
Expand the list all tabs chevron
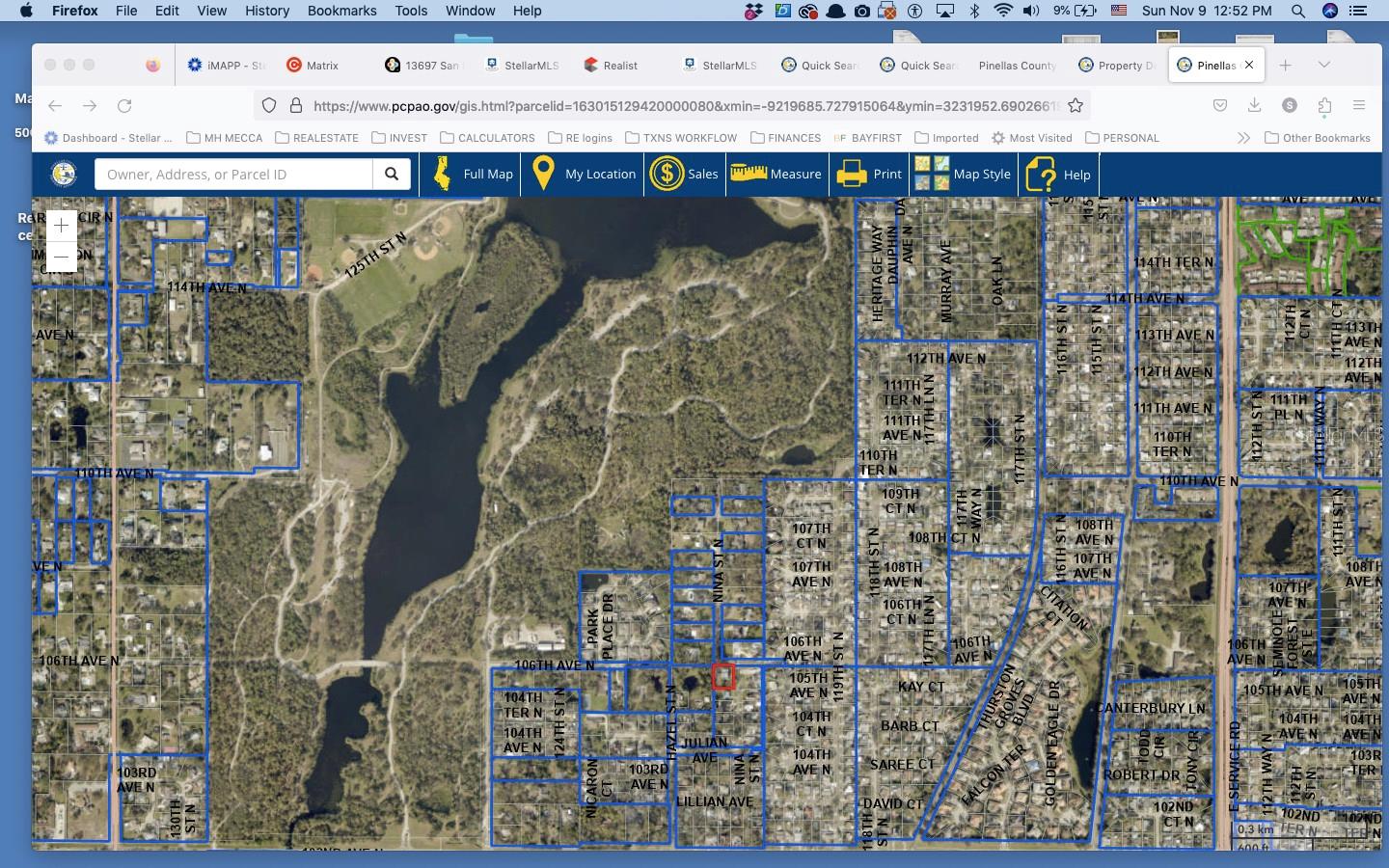point(1323,65)
